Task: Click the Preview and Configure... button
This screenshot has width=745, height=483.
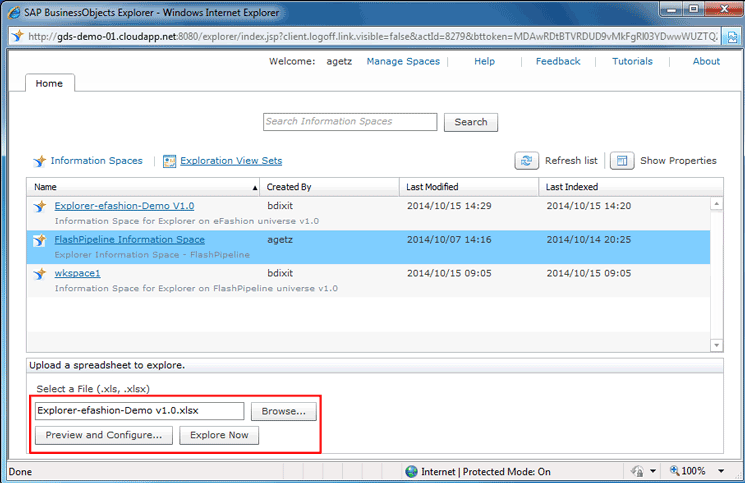Action: click(x=104, y=435)
